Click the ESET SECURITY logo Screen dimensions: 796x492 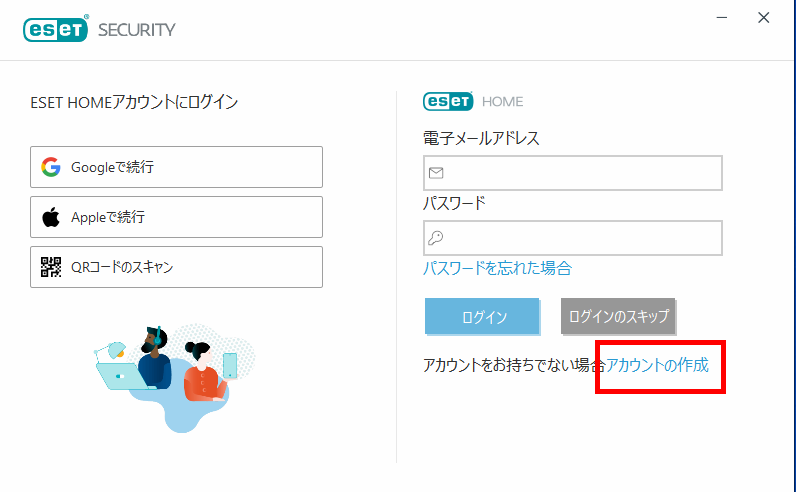point(100,28)
